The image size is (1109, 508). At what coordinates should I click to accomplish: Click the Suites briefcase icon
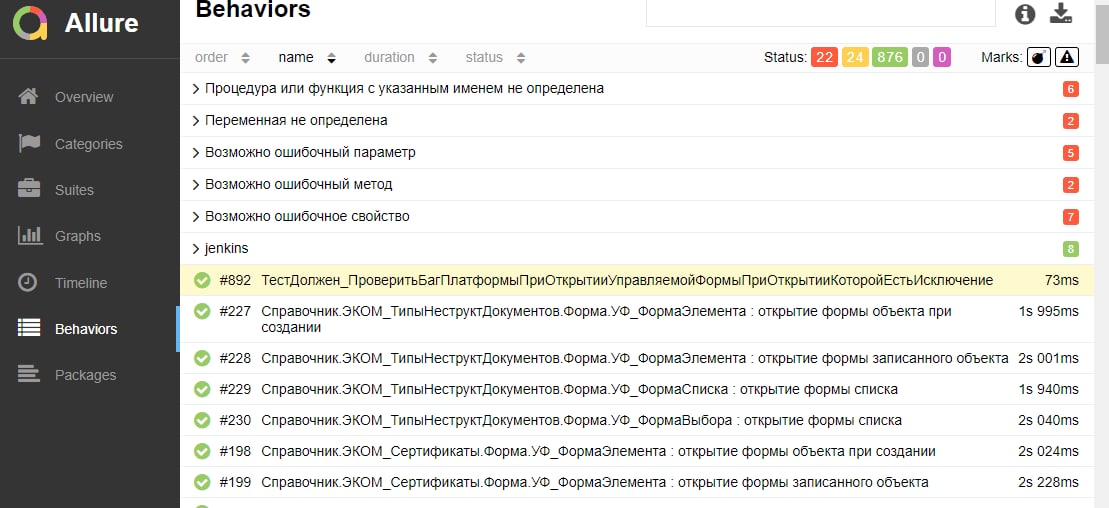tap(29, 189)
